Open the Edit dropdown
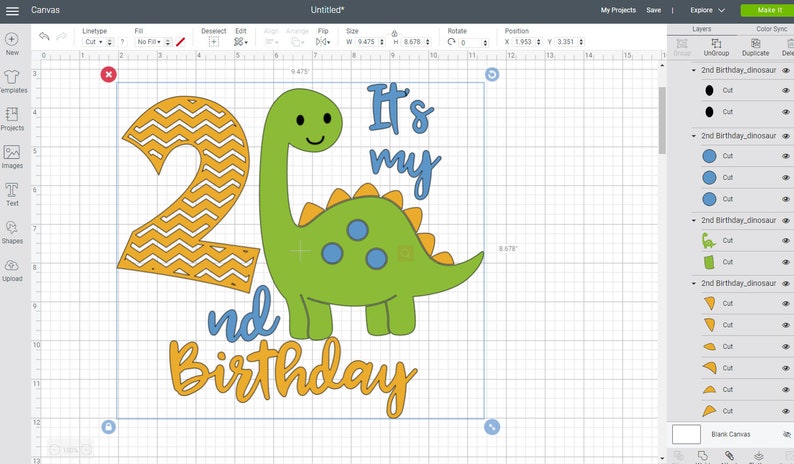This screenshot has width=794, height=464. click(241, 42)
